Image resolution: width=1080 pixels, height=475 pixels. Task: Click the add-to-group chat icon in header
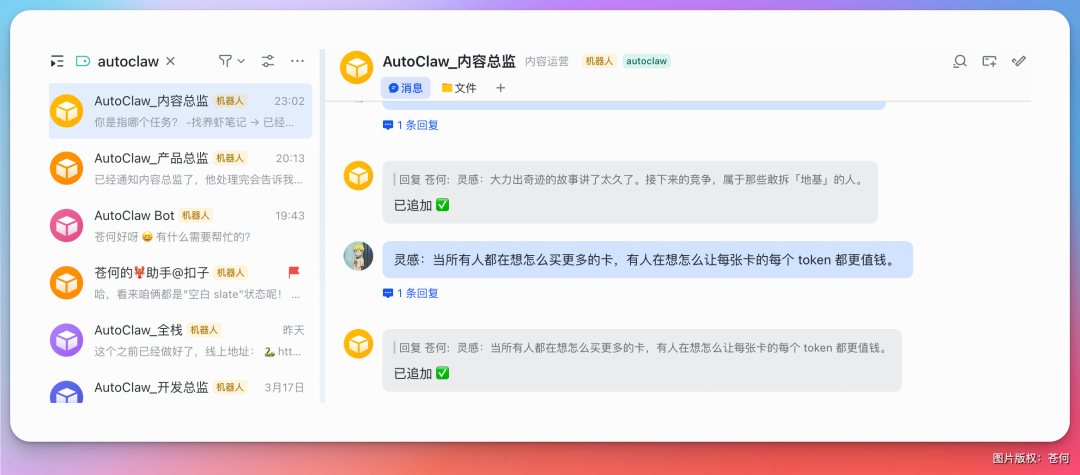click(x=989, y=61)
